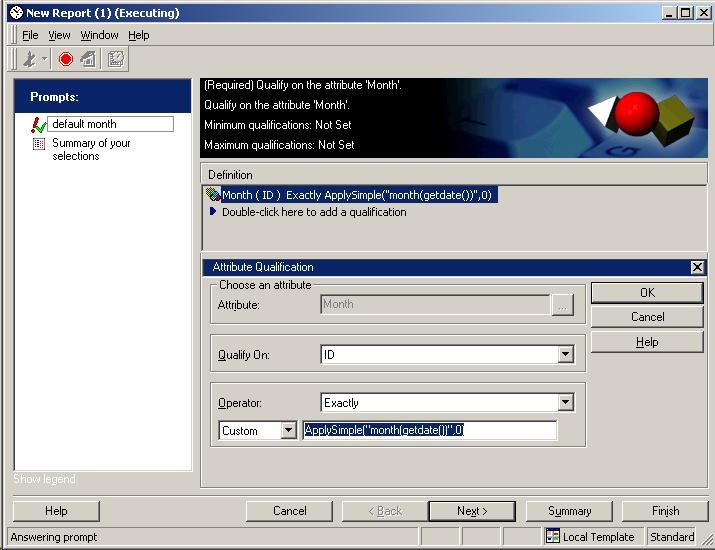
Task: Click the run tool icon in toolbar
Action: [30, 59]
